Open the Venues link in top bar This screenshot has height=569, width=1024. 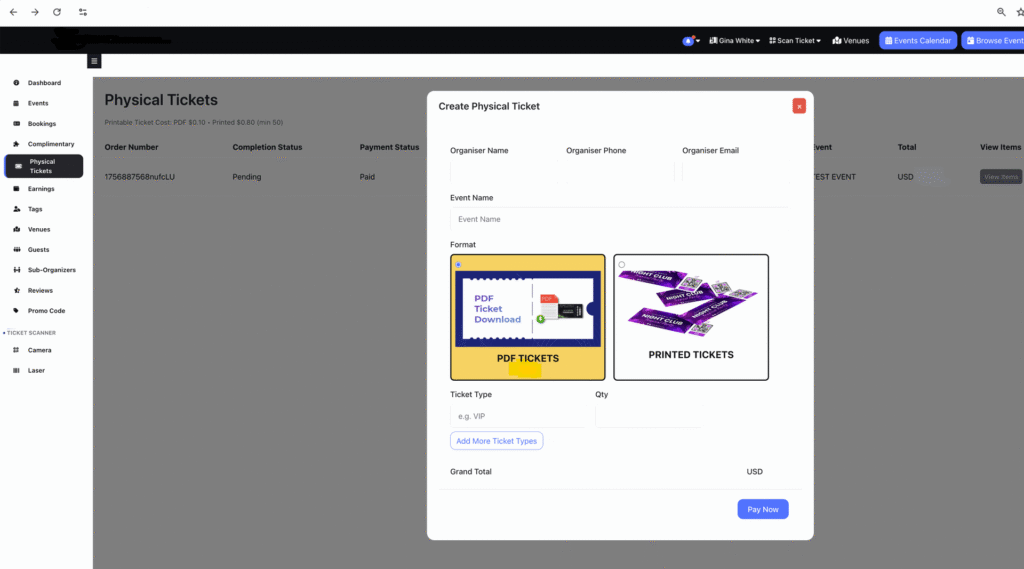pyautogui.click(x=850, y=41)
